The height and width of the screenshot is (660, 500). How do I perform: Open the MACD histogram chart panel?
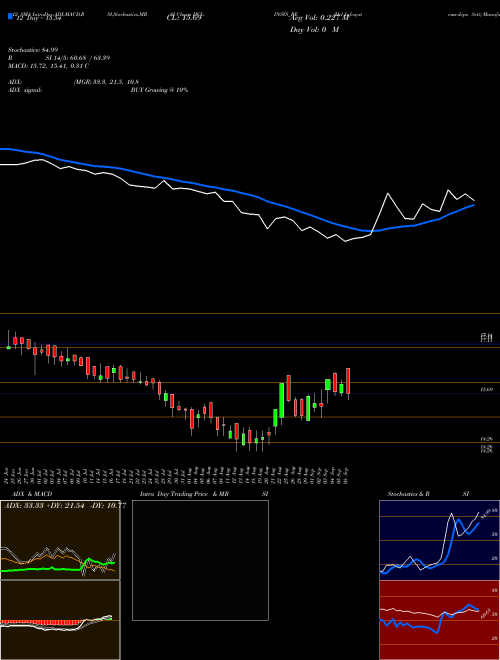coord(60,620)
